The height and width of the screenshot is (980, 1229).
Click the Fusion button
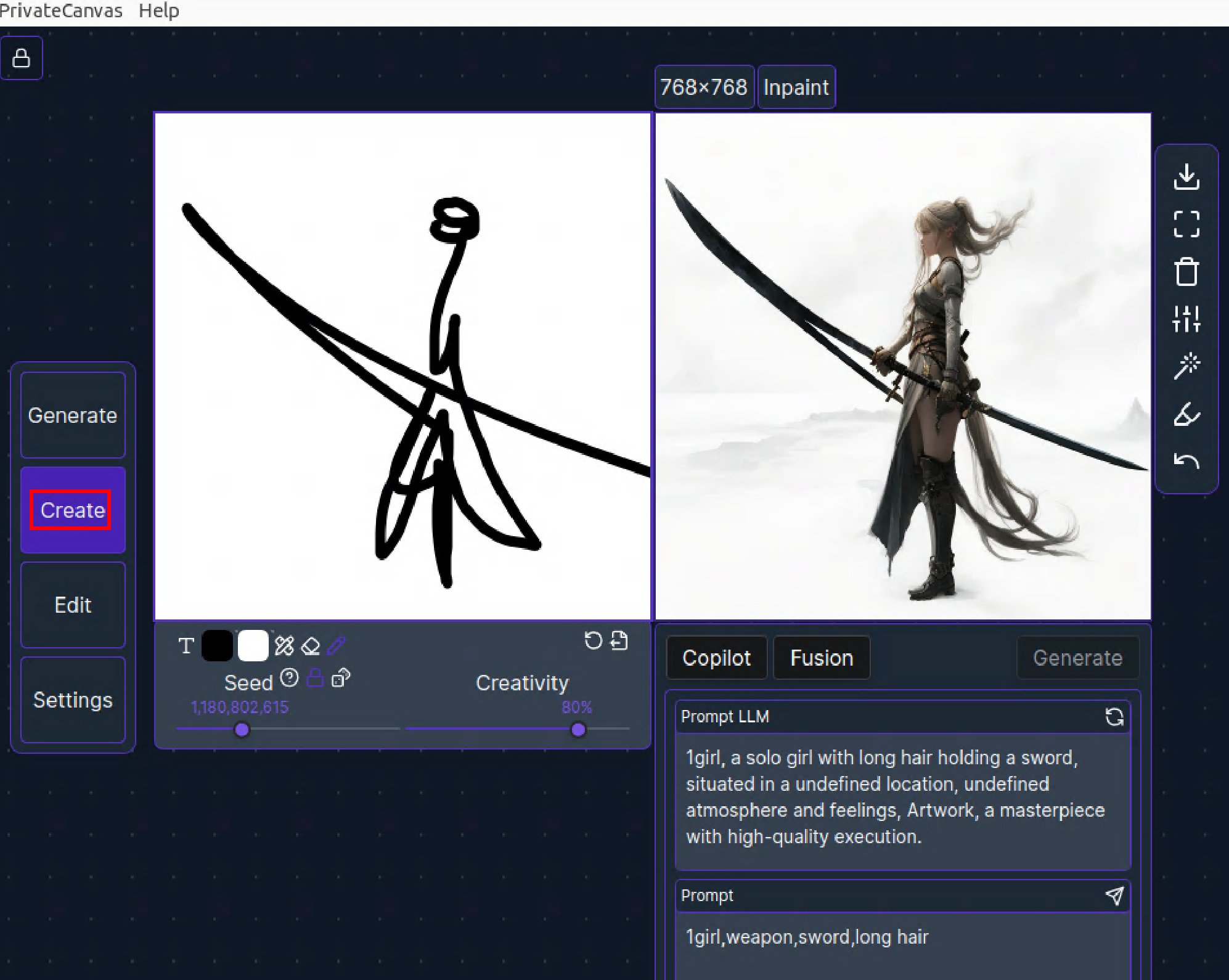click(821, 658)
